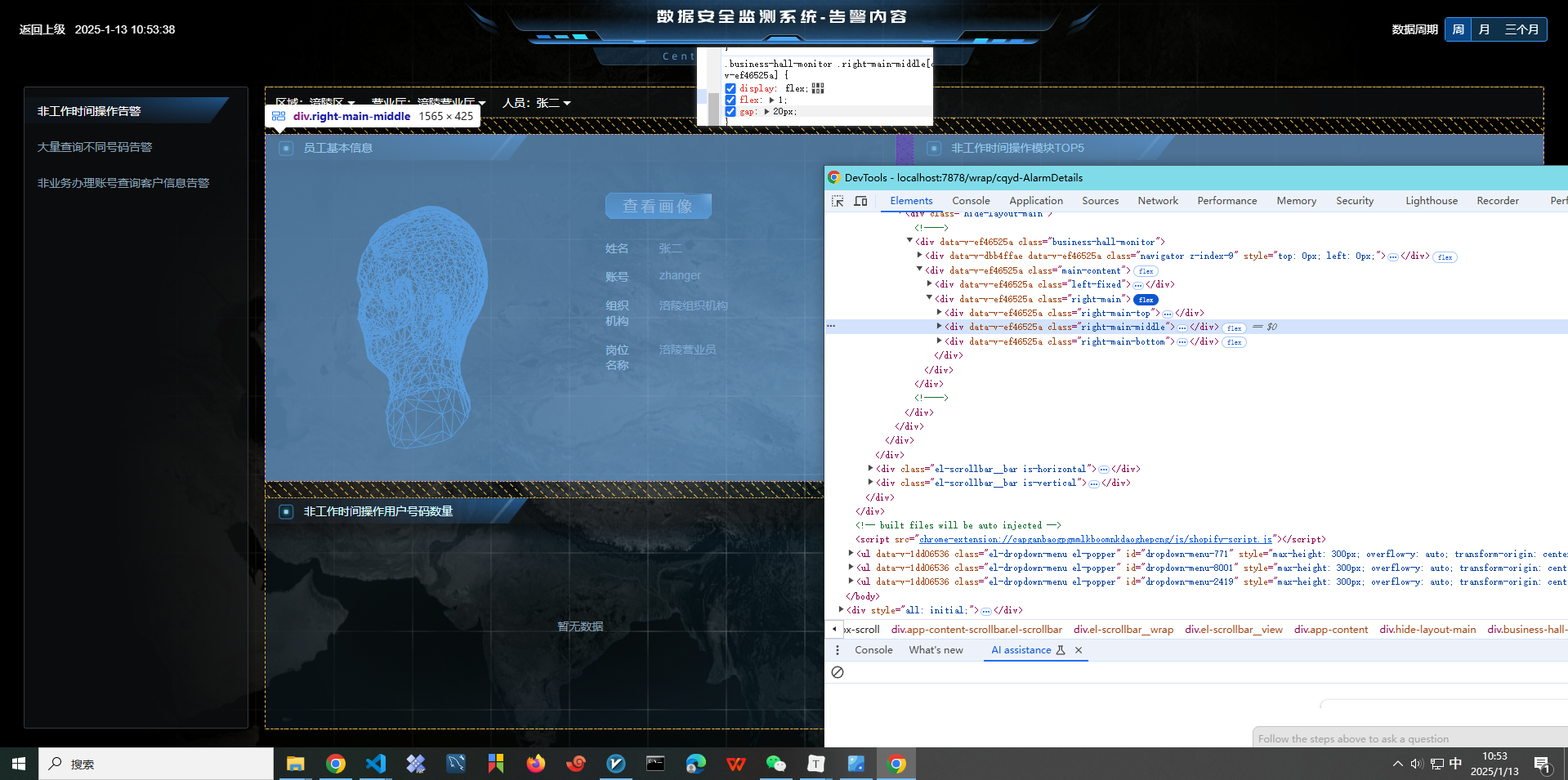The height and width of the screenshot is (780, 1568).
Task: Click the icon beside 员工基本信息 panel title
Action: point(286,148)
